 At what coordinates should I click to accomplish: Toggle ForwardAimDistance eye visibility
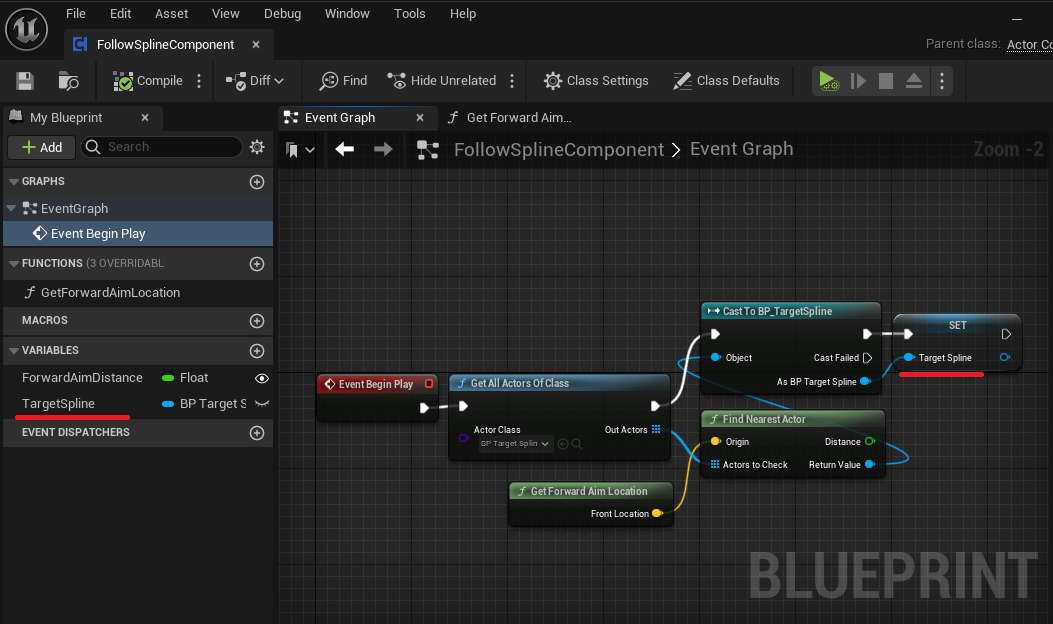tap(262, 379)
